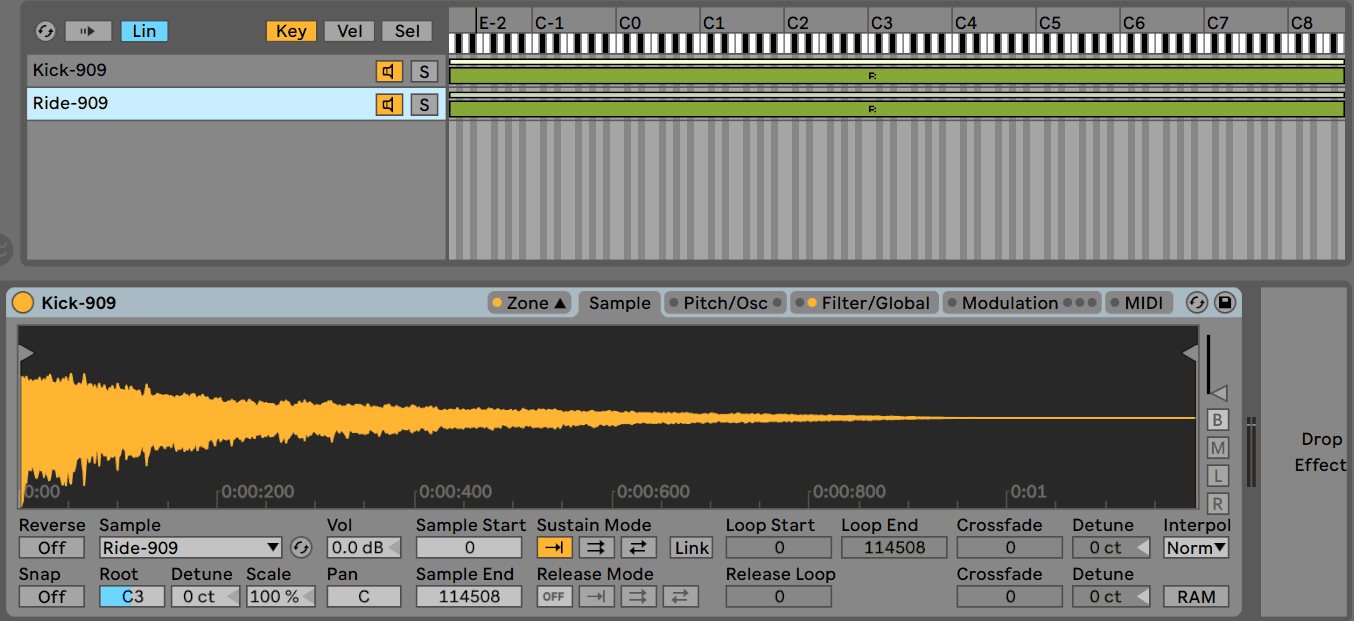1354x621 pixels.
Task: Click the save preset icon on the Sampler title bar
Action: pyautogui.click(x=1224, y=302)
